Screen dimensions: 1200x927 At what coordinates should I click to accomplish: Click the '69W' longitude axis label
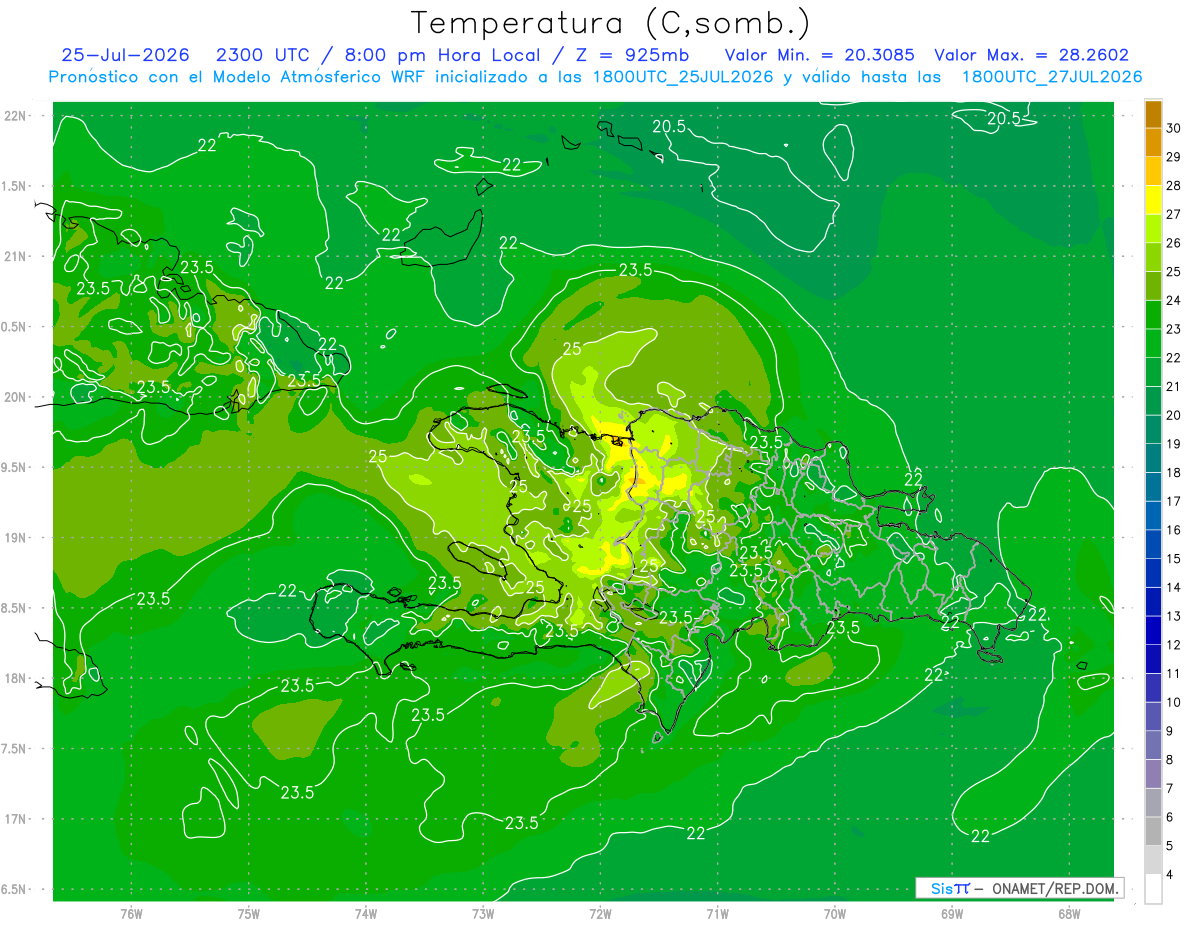click(x=951, y=913)
